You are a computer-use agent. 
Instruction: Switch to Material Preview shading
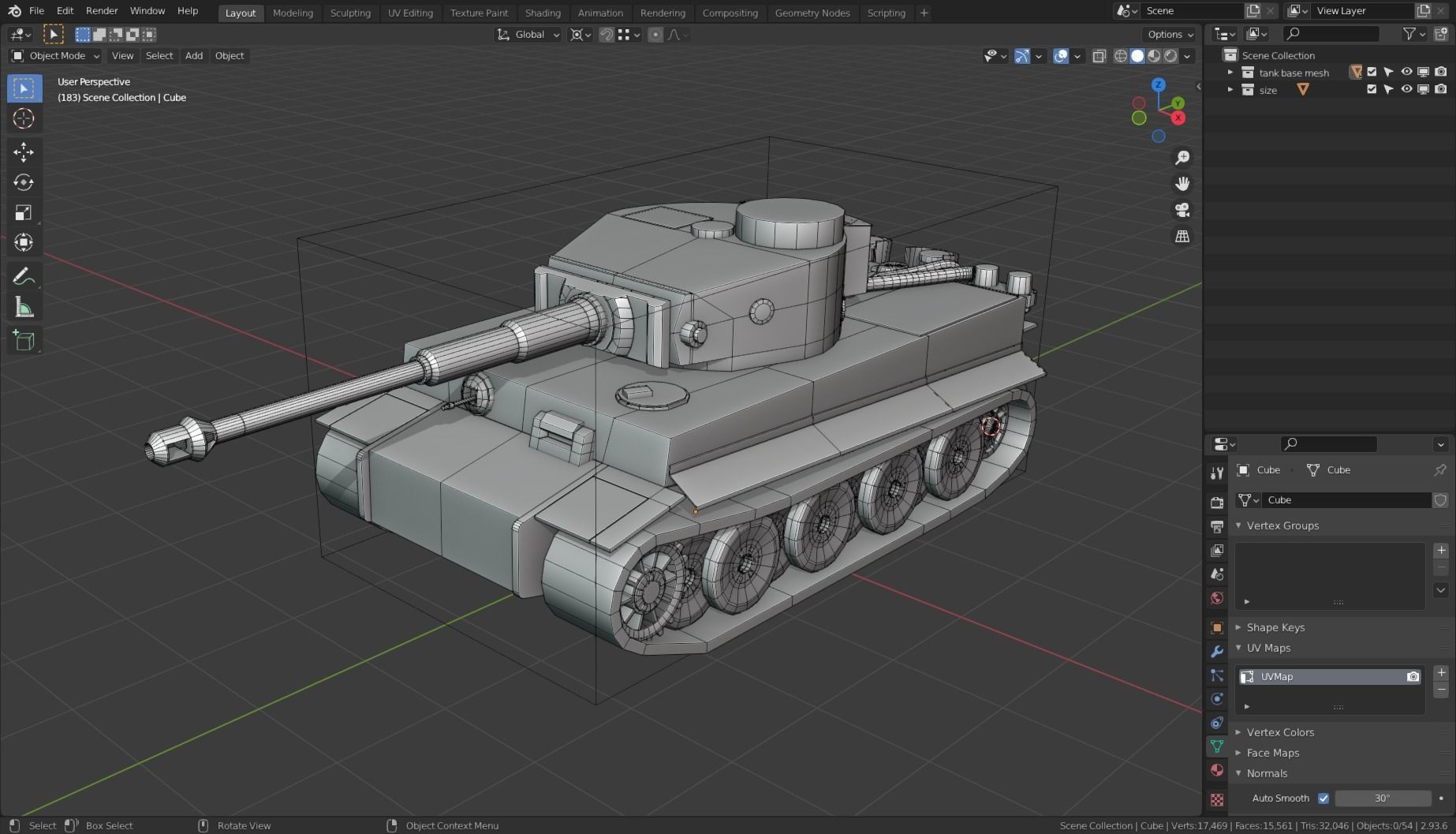(x=1154, y=56)
